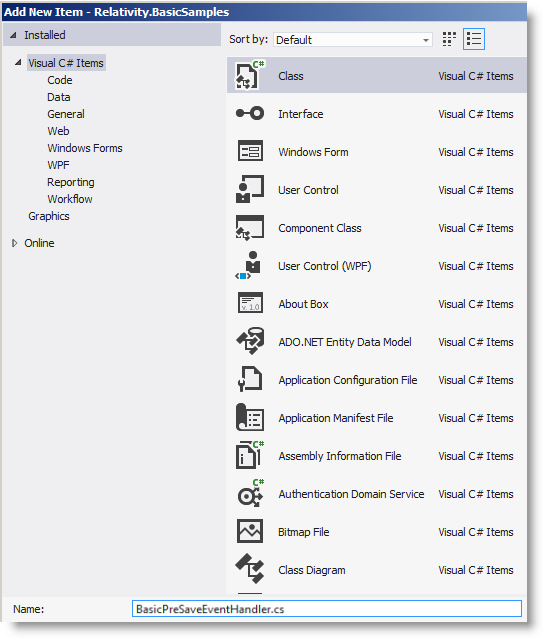Open the Sort by Default dropdown

coord(353,40)
